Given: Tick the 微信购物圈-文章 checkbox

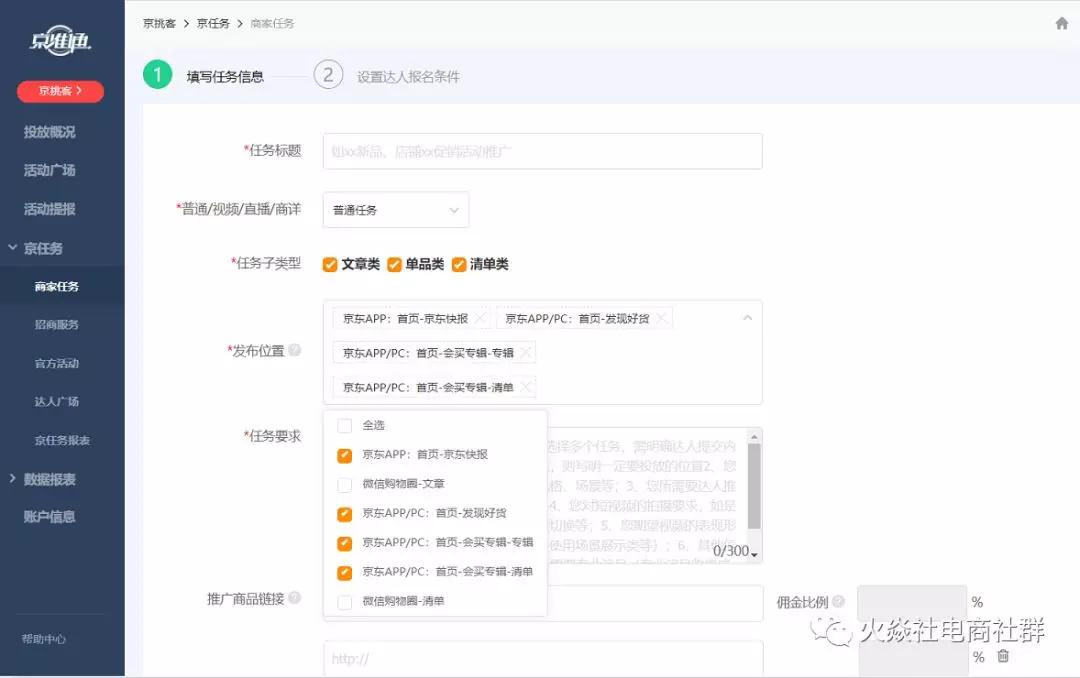Looking at the screenshot, I should (345, 485).
